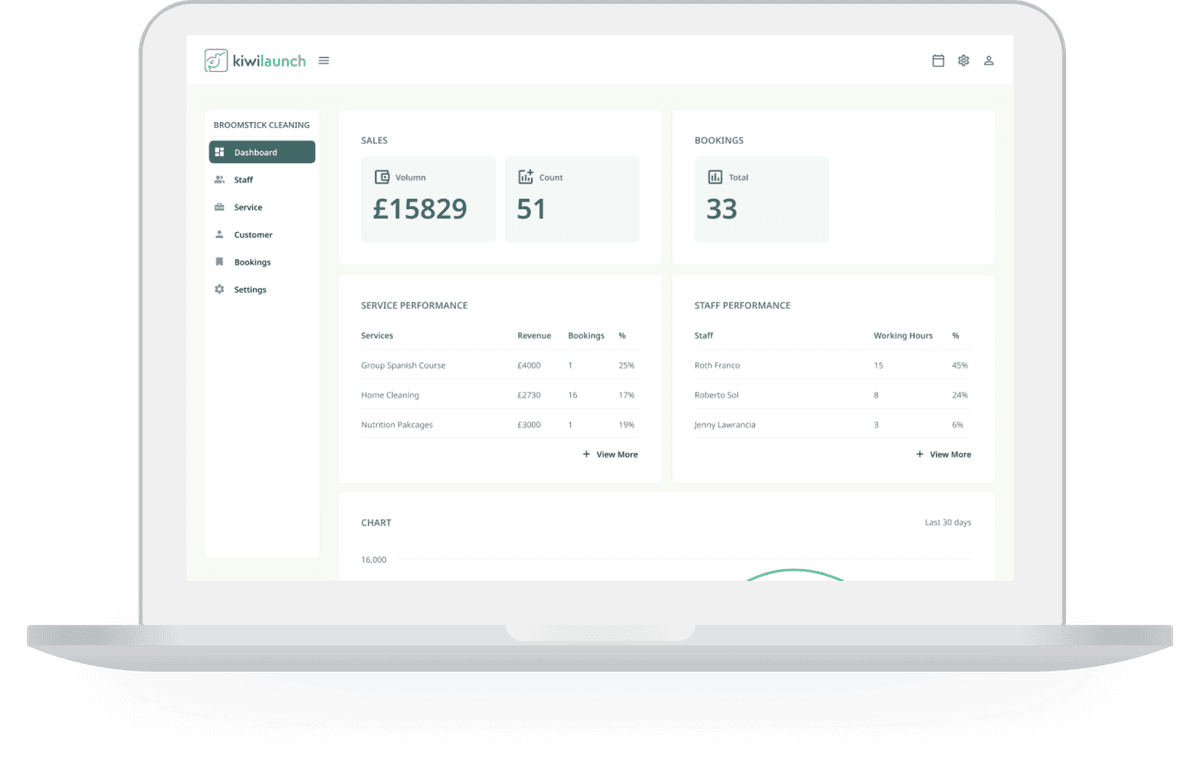
Task: Open the settings gear in header
Action: coord(964,61)
